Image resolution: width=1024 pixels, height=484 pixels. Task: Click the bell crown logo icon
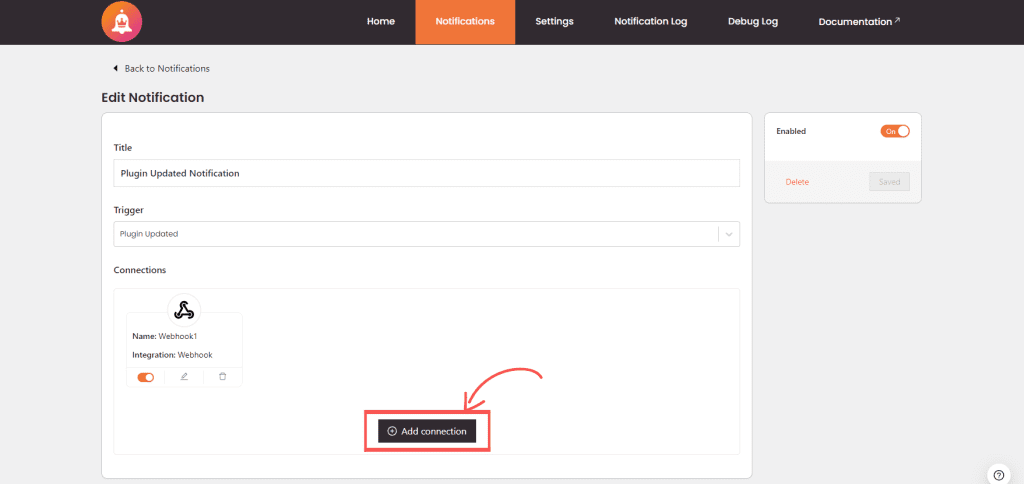point(121,22)
